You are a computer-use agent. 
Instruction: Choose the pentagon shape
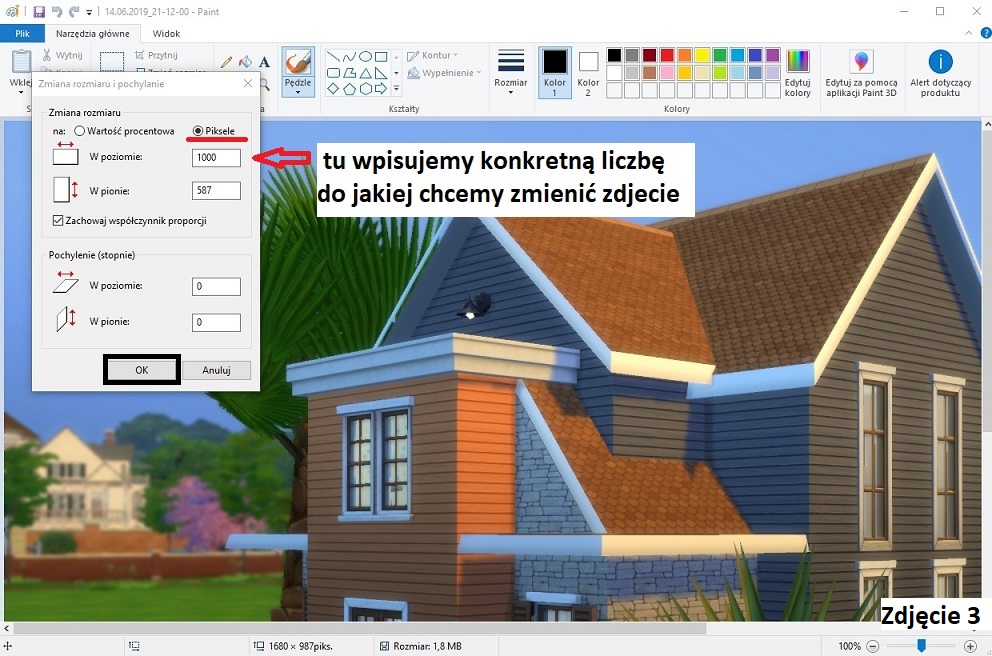tap(349, 89)
